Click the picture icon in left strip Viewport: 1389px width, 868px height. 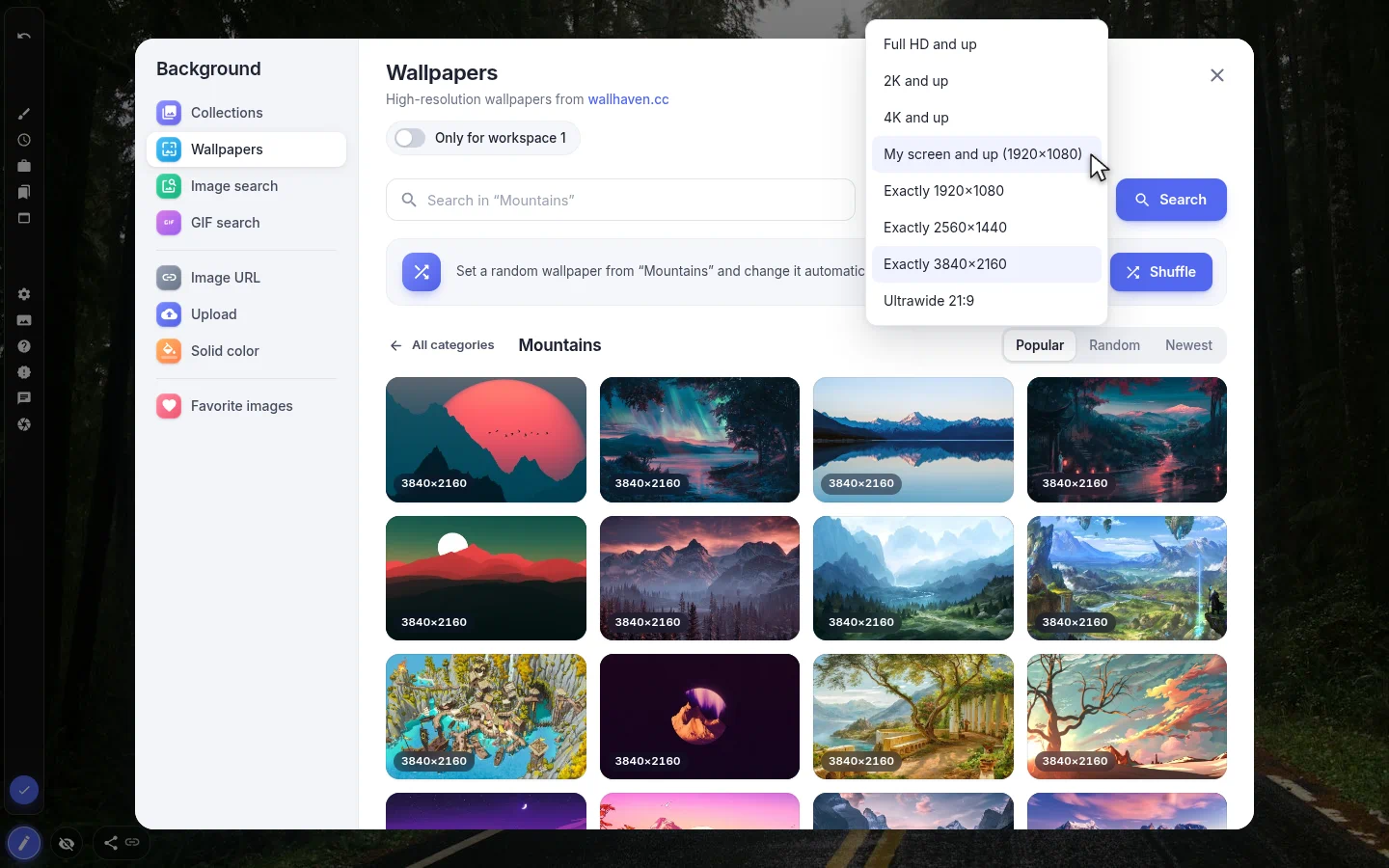(x=24, y=320)
